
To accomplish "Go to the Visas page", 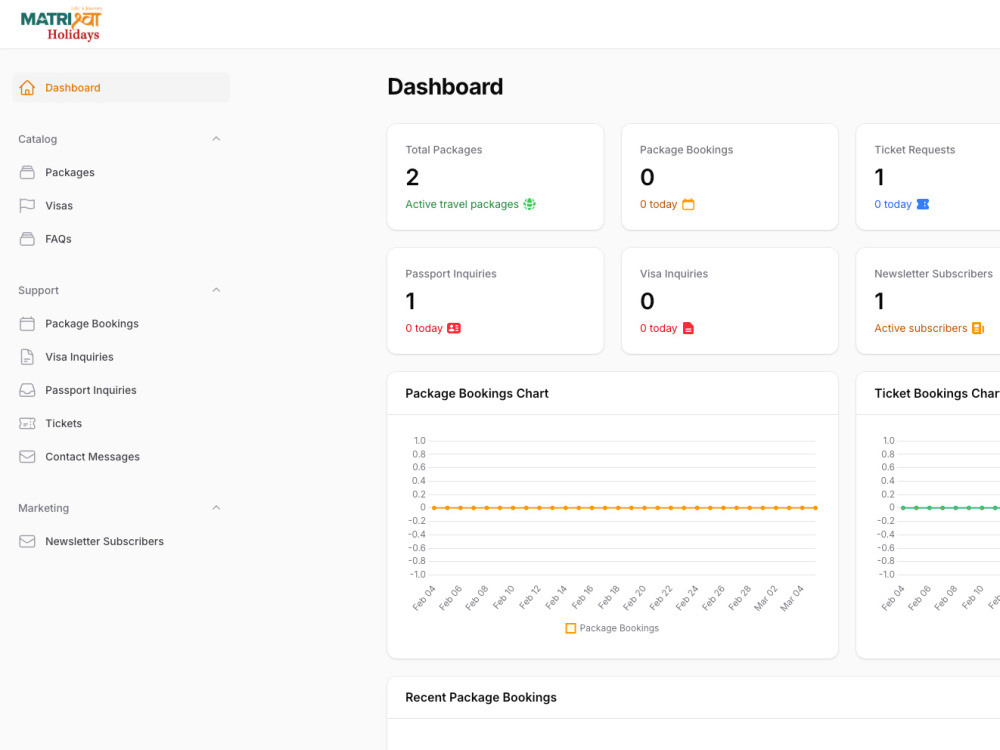I will click(121, 205).
